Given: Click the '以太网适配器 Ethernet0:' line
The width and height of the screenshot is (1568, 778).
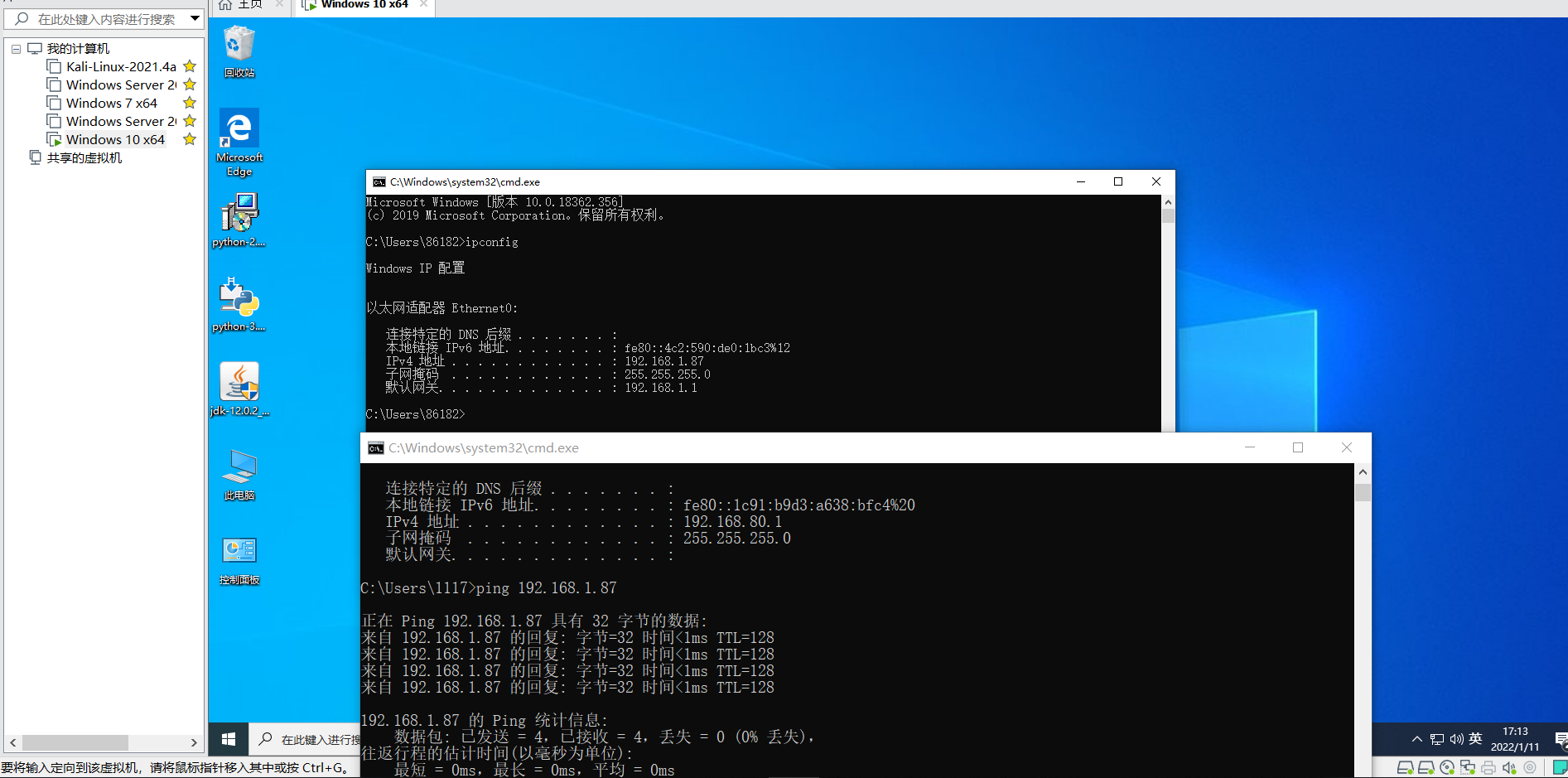Looking at the screenshot, I should point(442,308).
